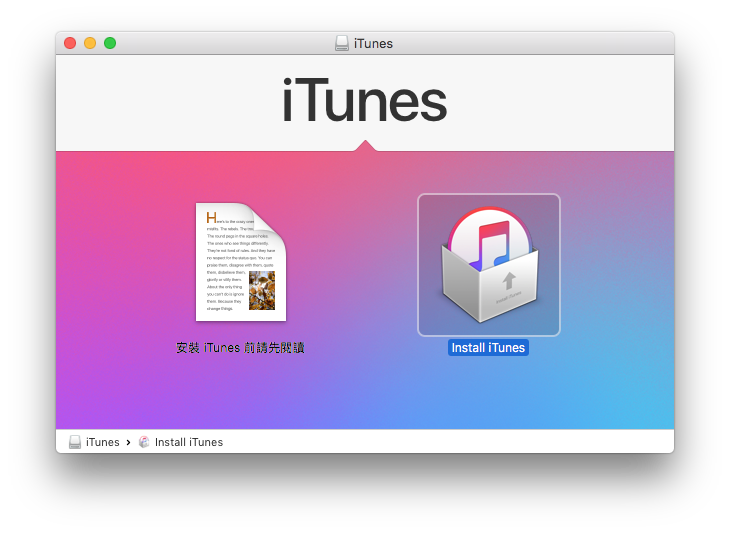The width and height of the screenshot is (730, 533).
Task: Select Install iTunes in path bar
Action: coord(181,442)
